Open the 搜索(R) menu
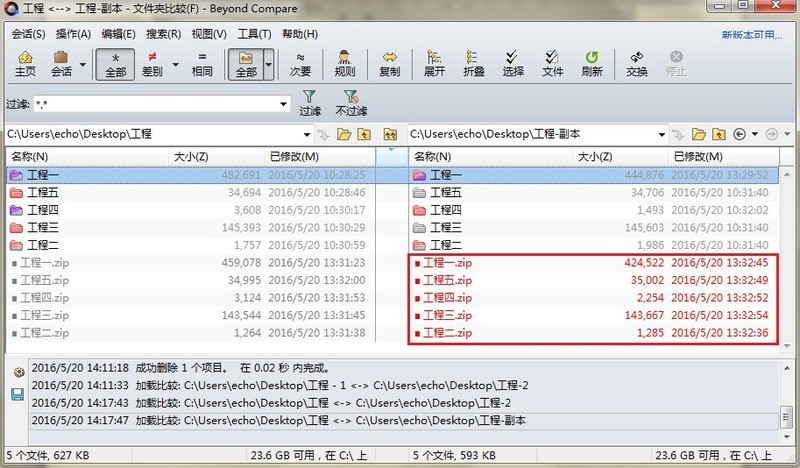This screenshot has width=800, height=468. pyautogui.click(x=163, y=34)
